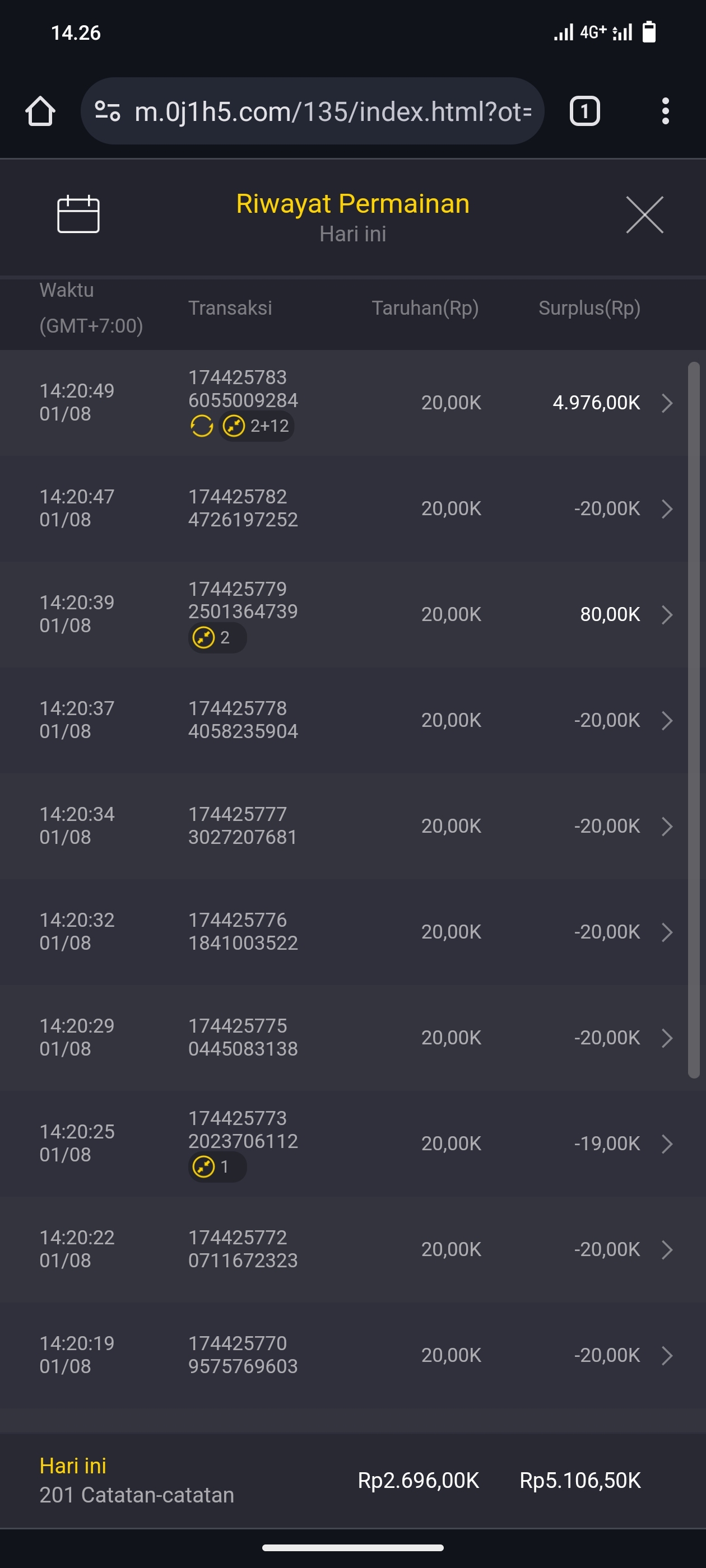Tap the Hari ini summary label
The height and width of the screenshot is (1568, 706).
(73, 1466)
